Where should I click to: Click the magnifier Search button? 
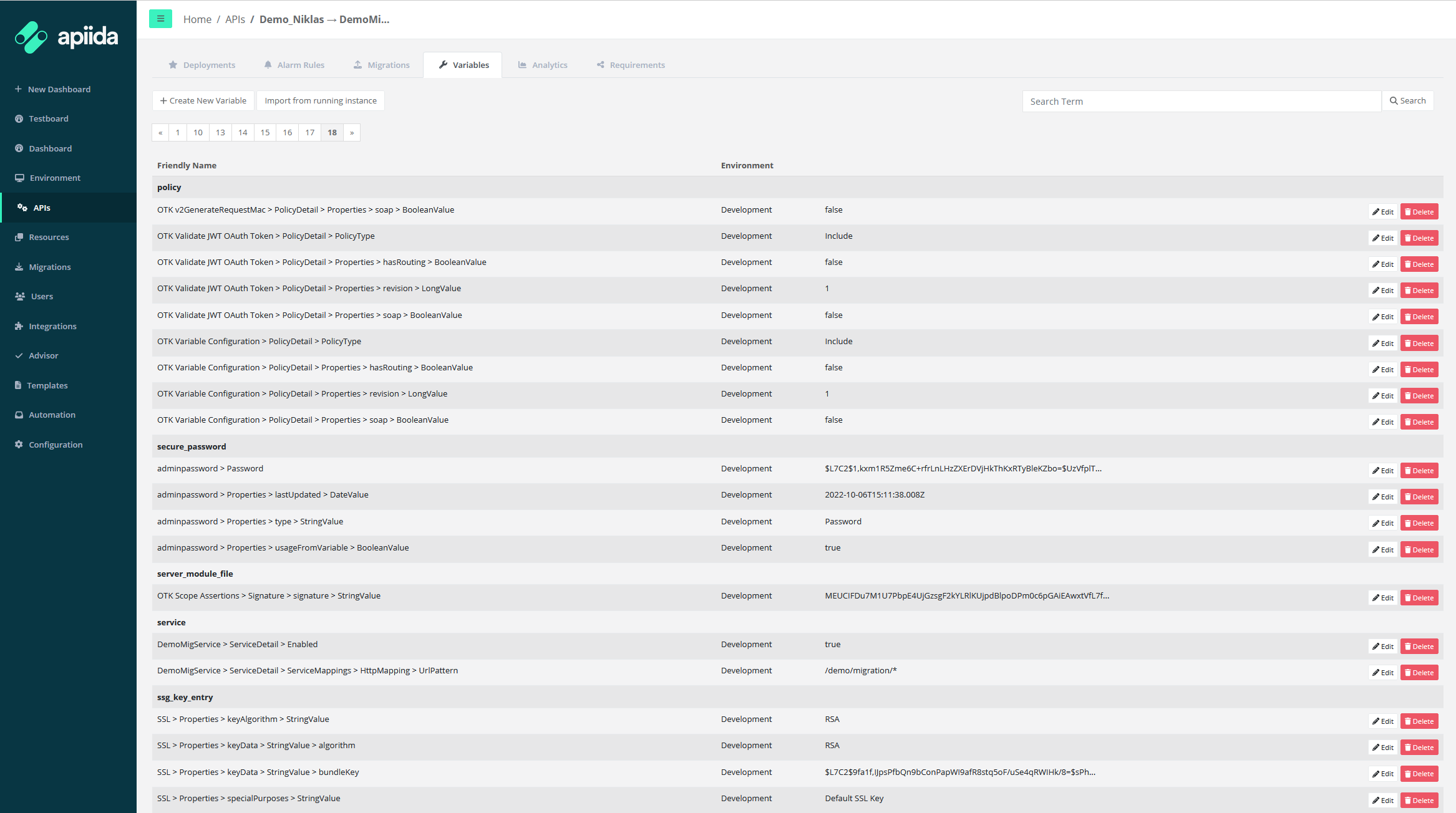pyautogui.click(x=1407, y=101)
